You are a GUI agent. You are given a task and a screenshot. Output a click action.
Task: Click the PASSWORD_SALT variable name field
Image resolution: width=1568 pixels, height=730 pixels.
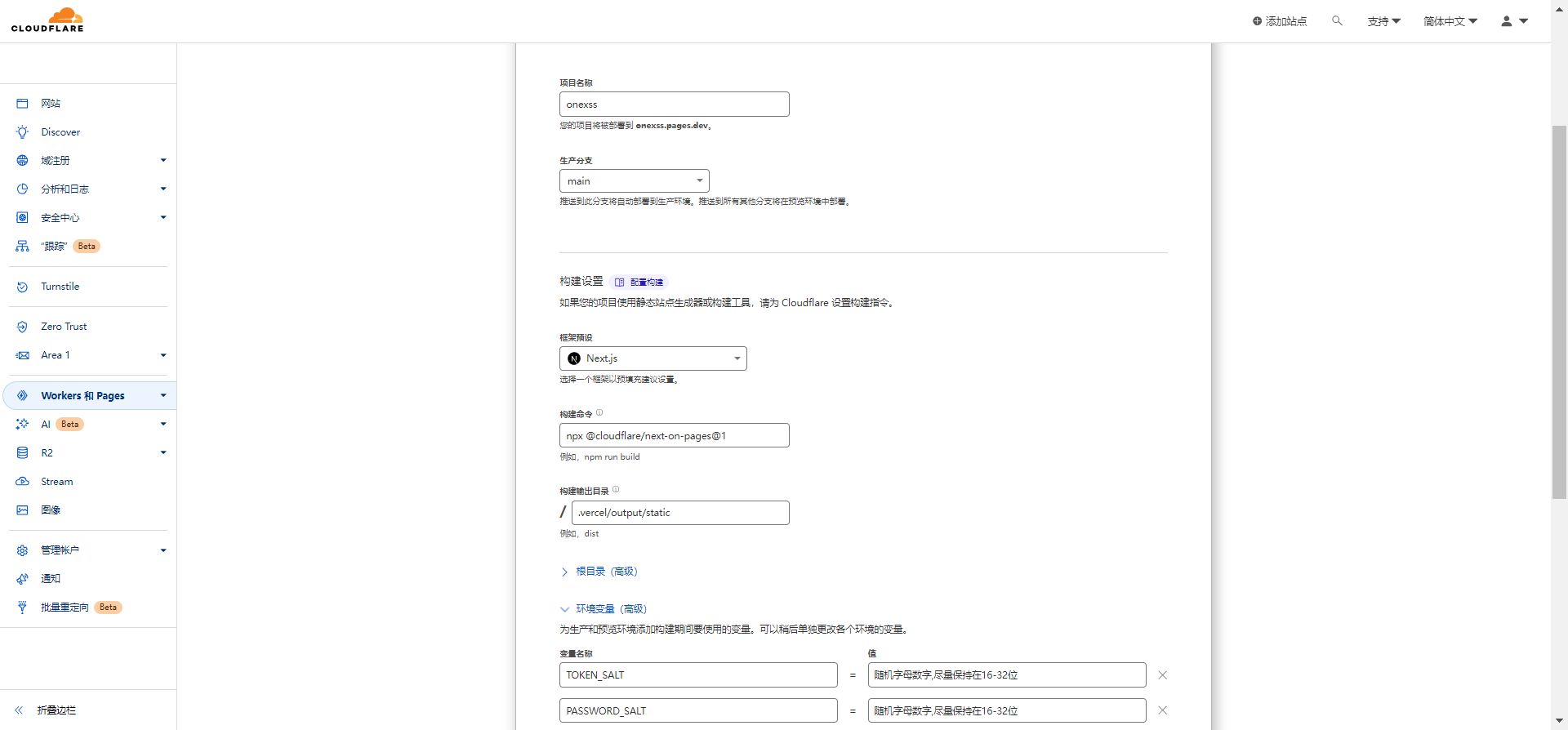[x=698, y=710]
